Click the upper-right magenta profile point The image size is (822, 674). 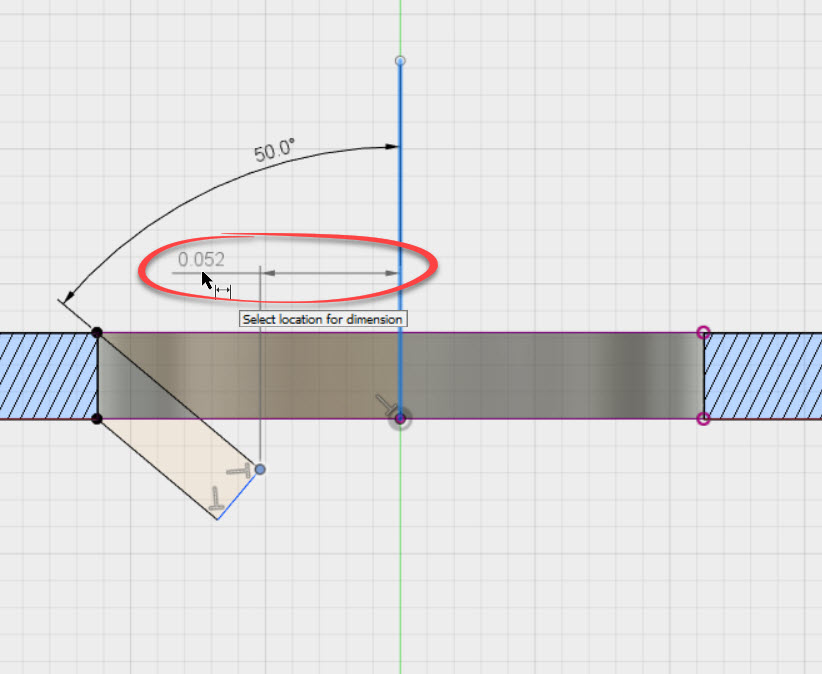705,331
